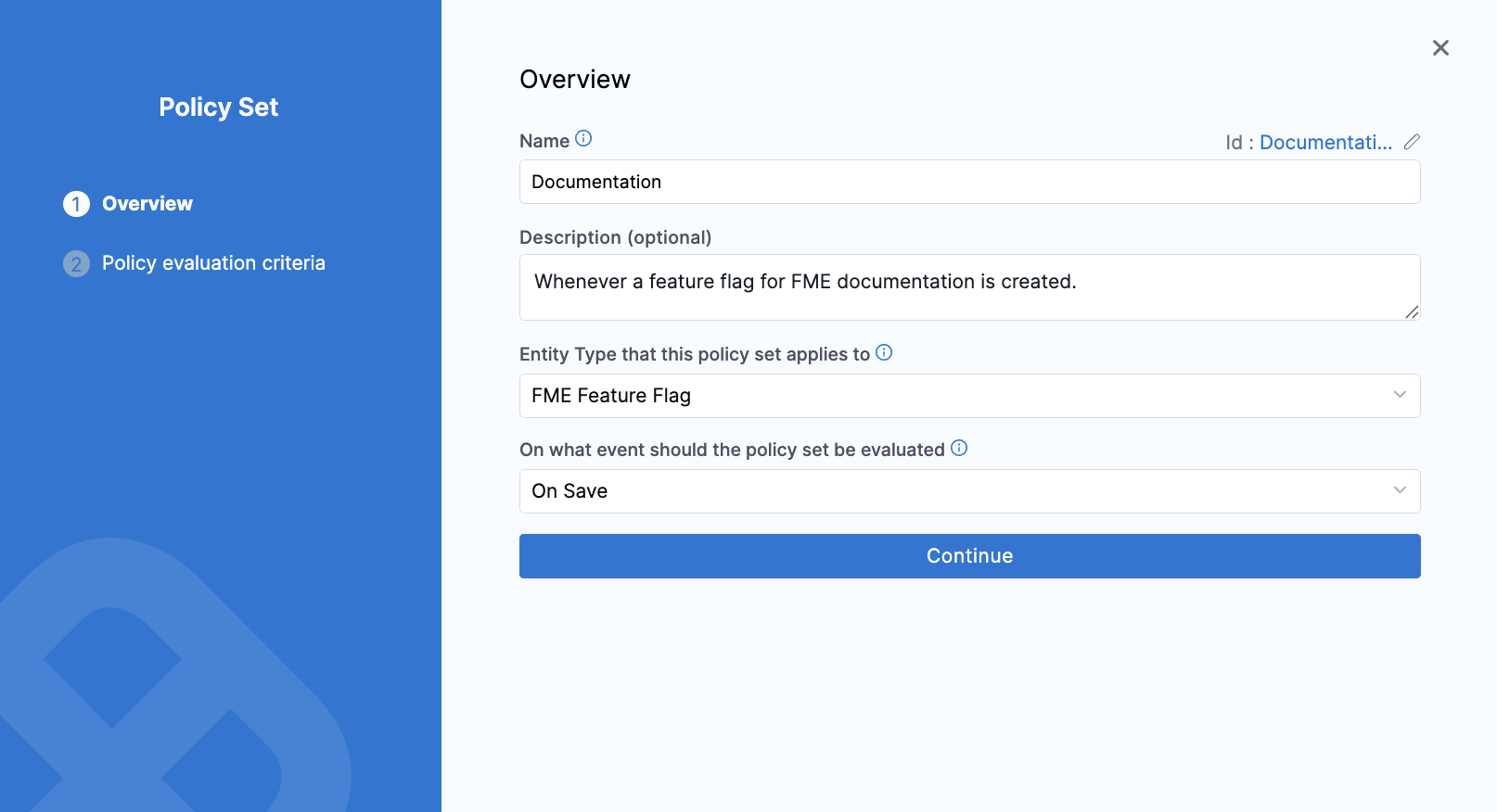Image resolution: width=1497 pixels, height=812 pixels.
Task: Show info for policy set evaluation event
Action: coord(959,449)
